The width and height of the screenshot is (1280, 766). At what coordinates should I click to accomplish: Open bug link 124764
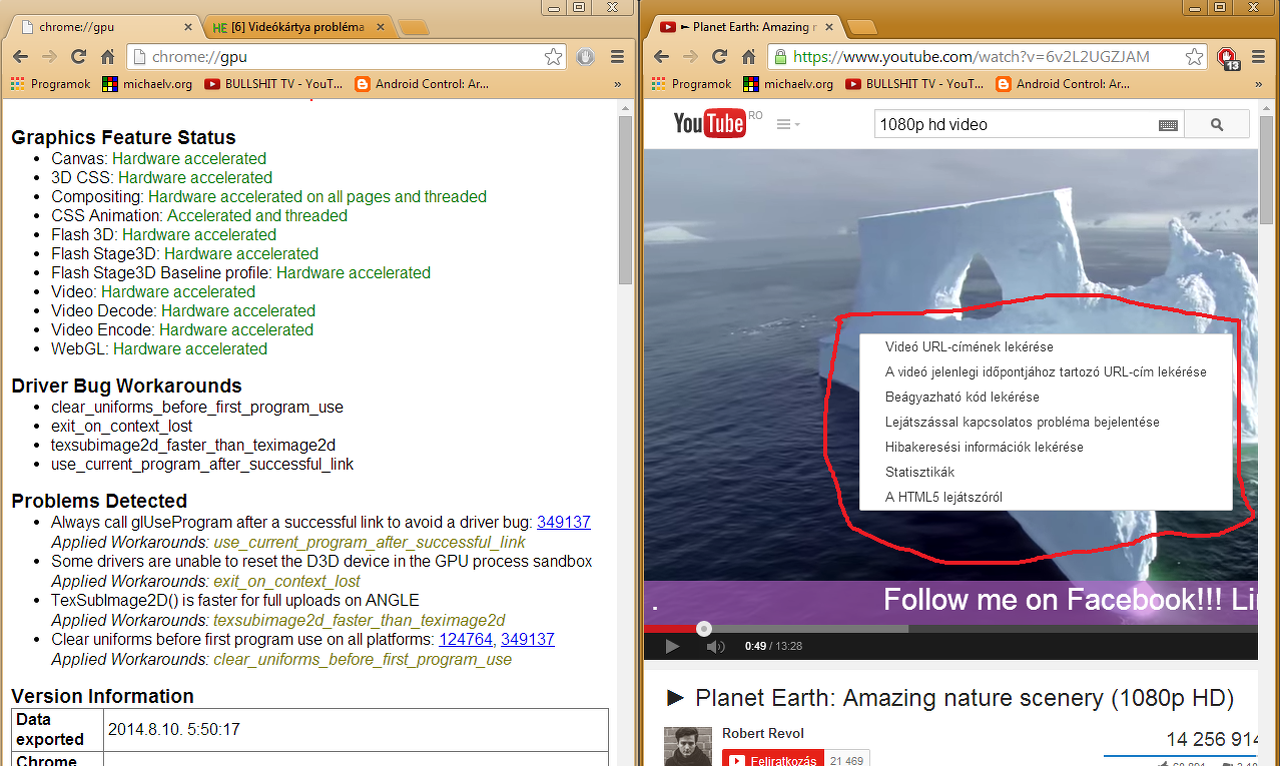pos(466,639)
